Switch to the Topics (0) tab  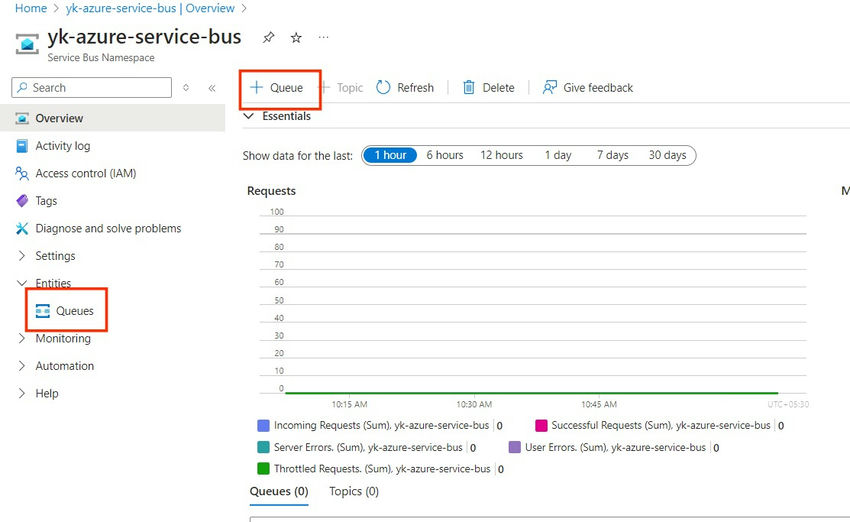[354, 491]
